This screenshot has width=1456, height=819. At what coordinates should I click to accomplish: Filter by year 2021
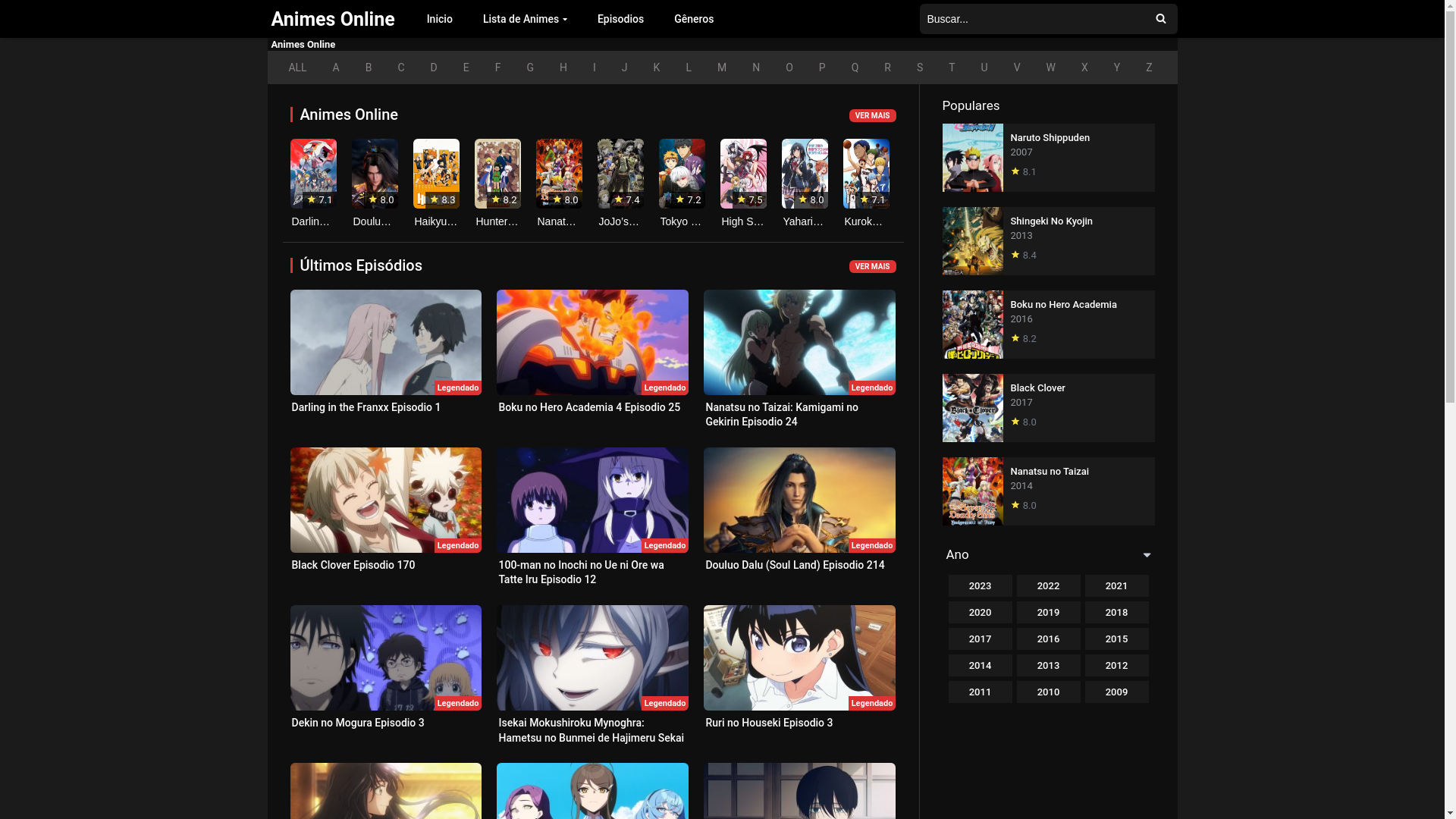[1116, 586]
